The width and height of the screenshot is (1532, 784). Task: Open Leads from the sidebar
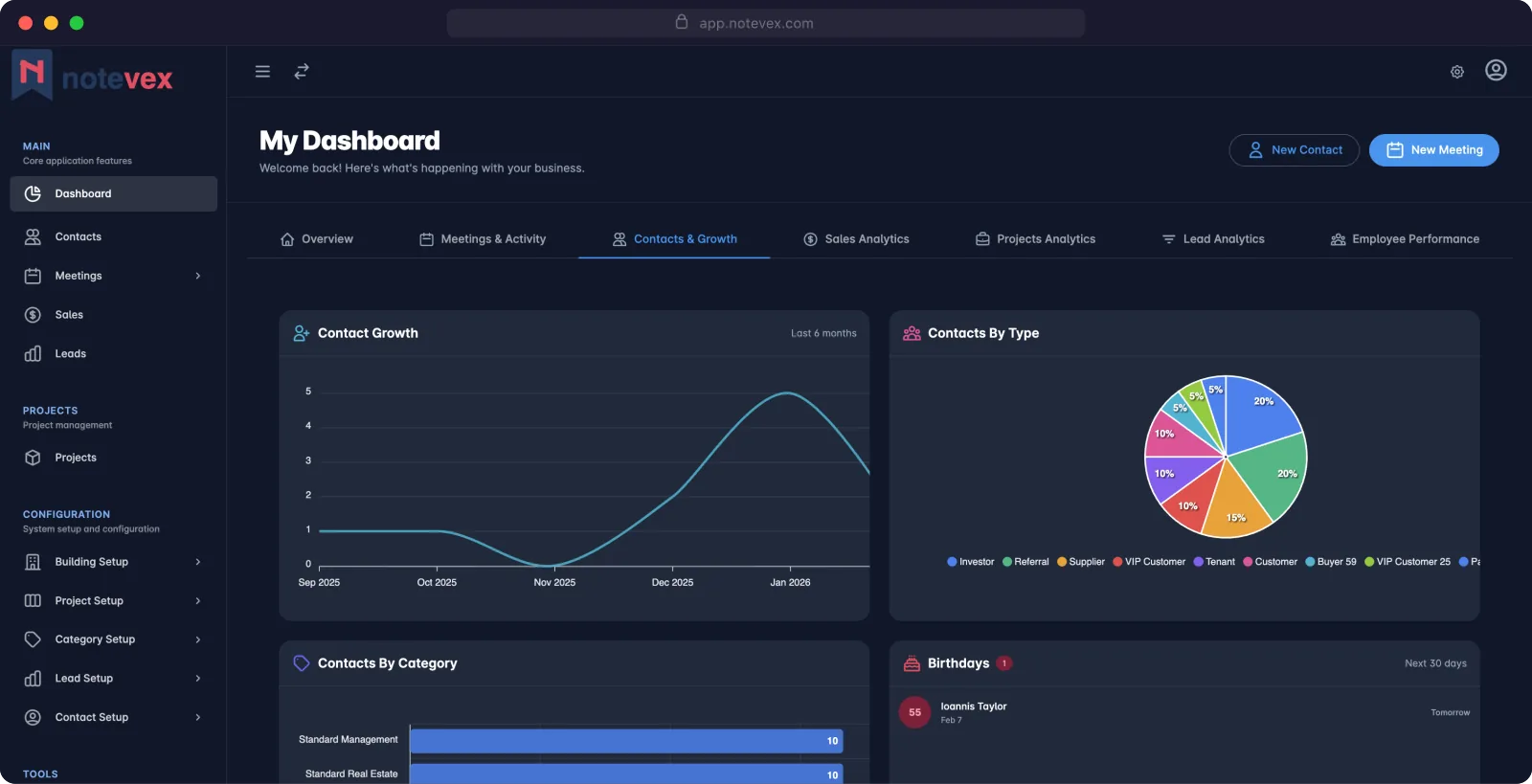point(114,354)
